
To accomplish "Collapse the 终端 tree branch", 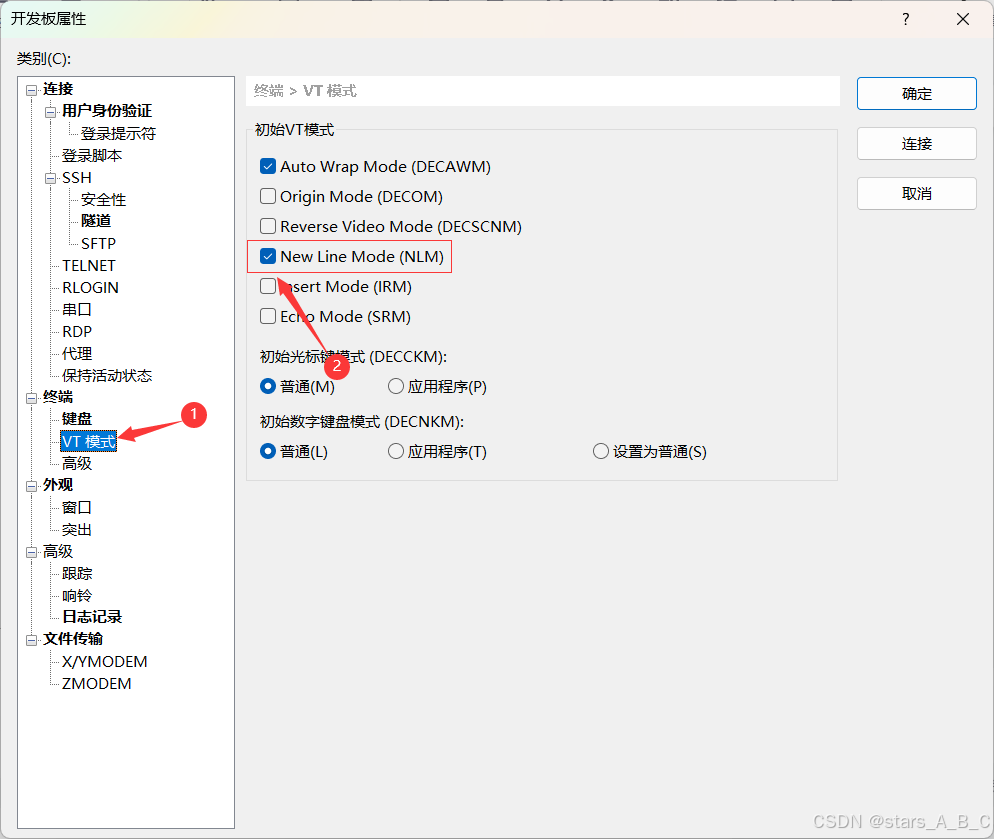I will point(31,396).
